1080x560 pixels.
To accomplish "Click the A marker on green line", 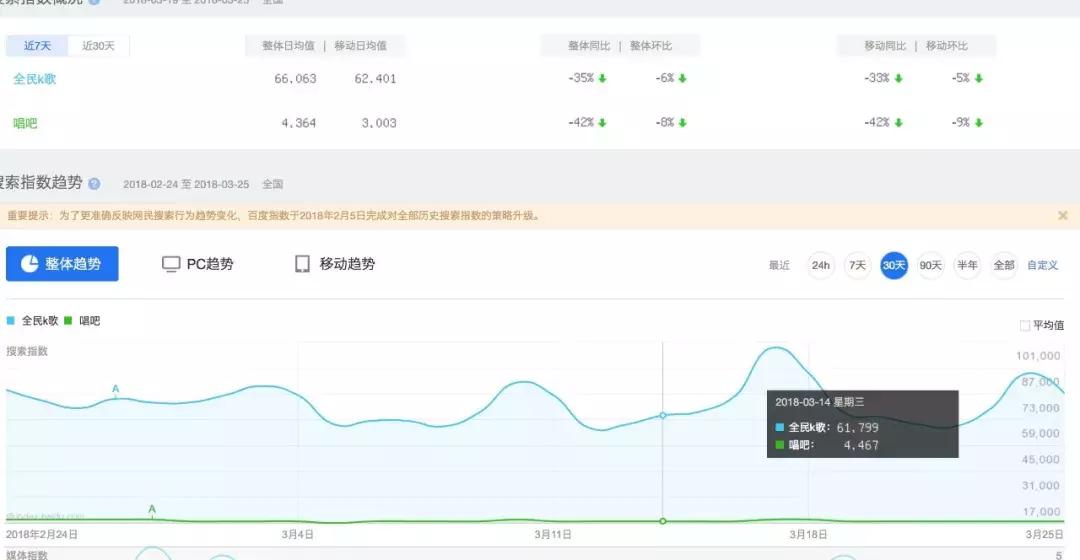I will (x=152, y=509).
